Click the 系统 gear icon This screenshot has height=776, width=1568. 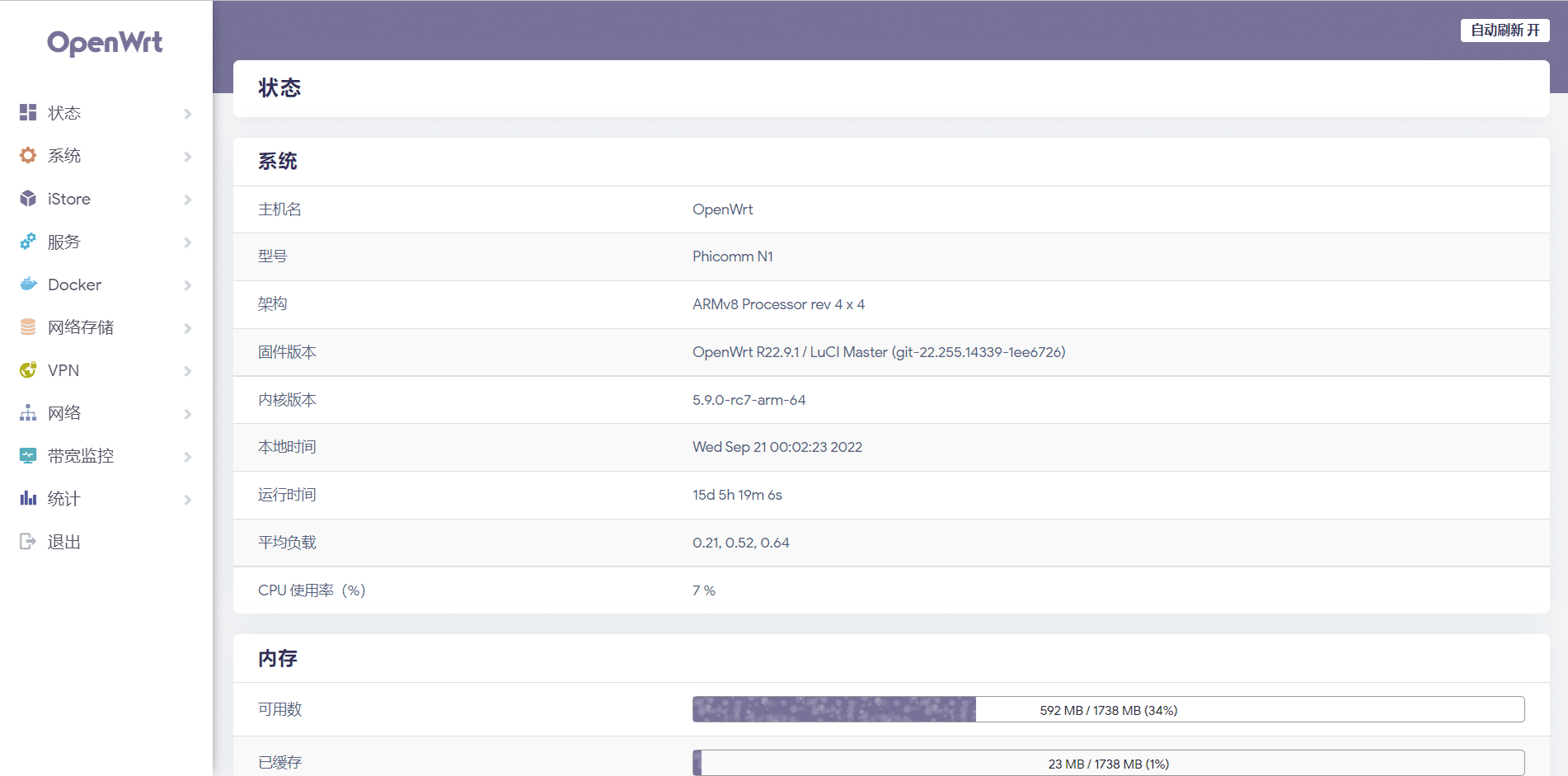tap(28, 155)
